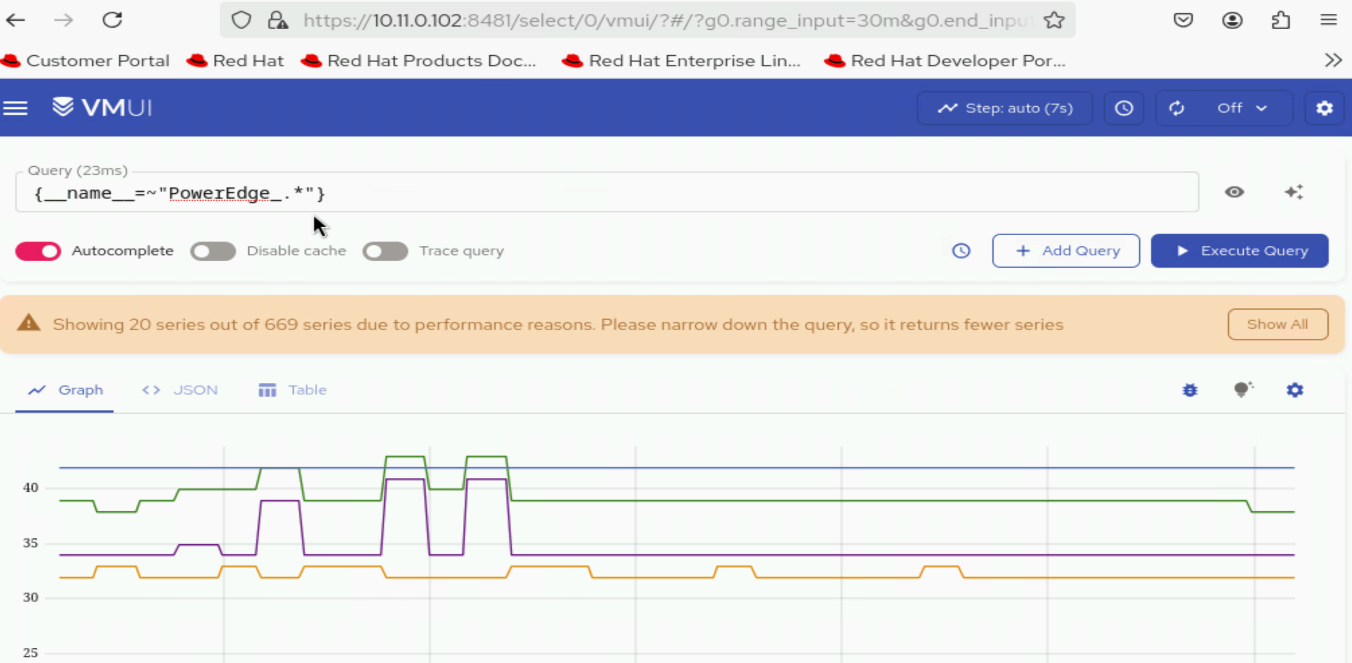Viewport: 1352px width, 663px height.
Task: Enable the Disable cache toggle
Action: point(213,251)
